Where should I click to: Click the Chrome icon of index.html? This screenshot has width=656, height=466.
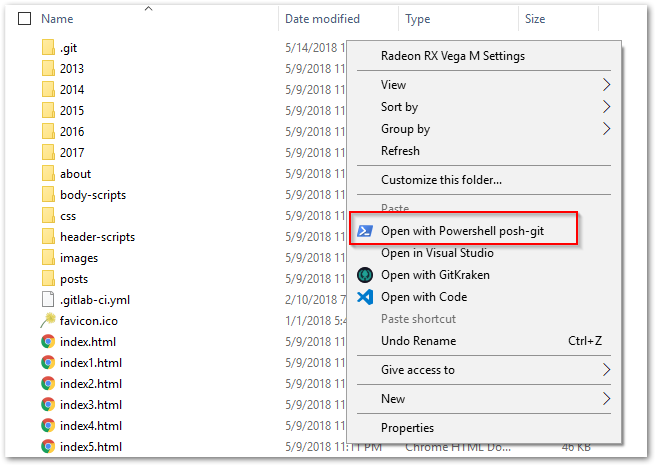(48, 342)
